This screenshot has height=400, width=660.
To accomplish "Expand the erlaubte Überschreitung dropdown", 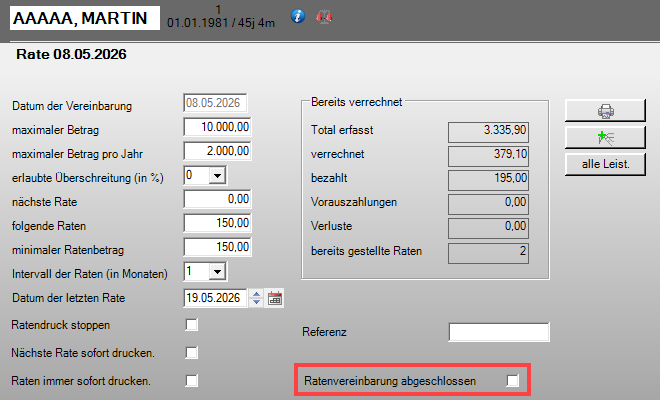I will pyautogui.click(x=218, y=175).
